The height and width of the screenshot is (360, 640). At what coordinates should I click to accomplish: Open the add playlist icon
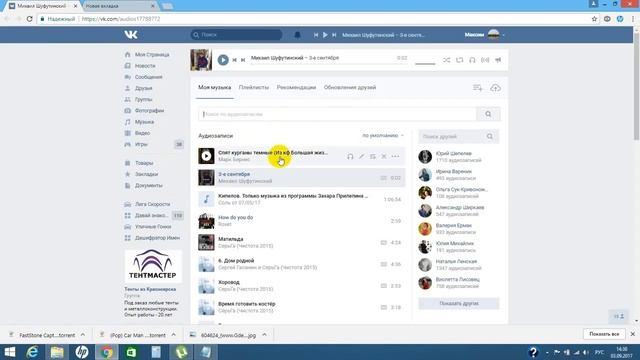(478, 88)
